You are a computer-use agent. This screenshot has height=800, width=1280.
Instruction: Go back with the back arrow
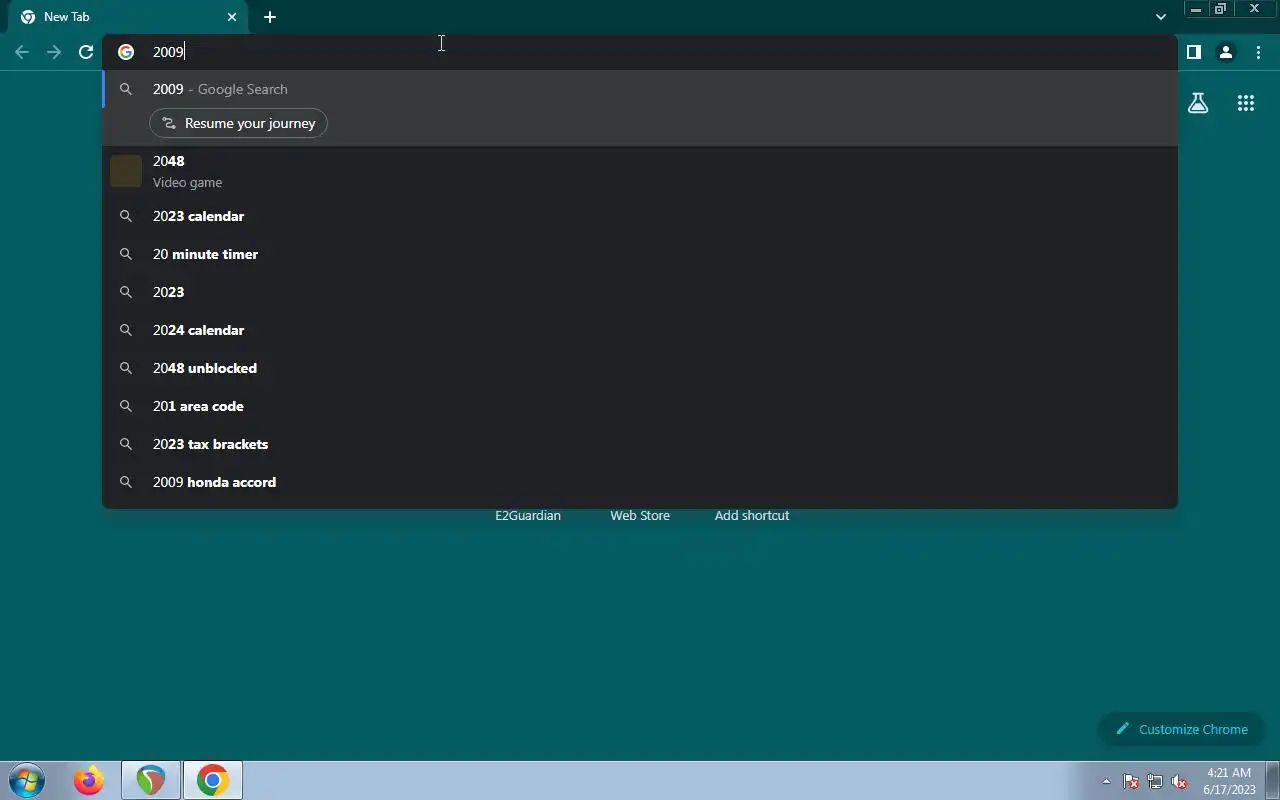(22, 52)
